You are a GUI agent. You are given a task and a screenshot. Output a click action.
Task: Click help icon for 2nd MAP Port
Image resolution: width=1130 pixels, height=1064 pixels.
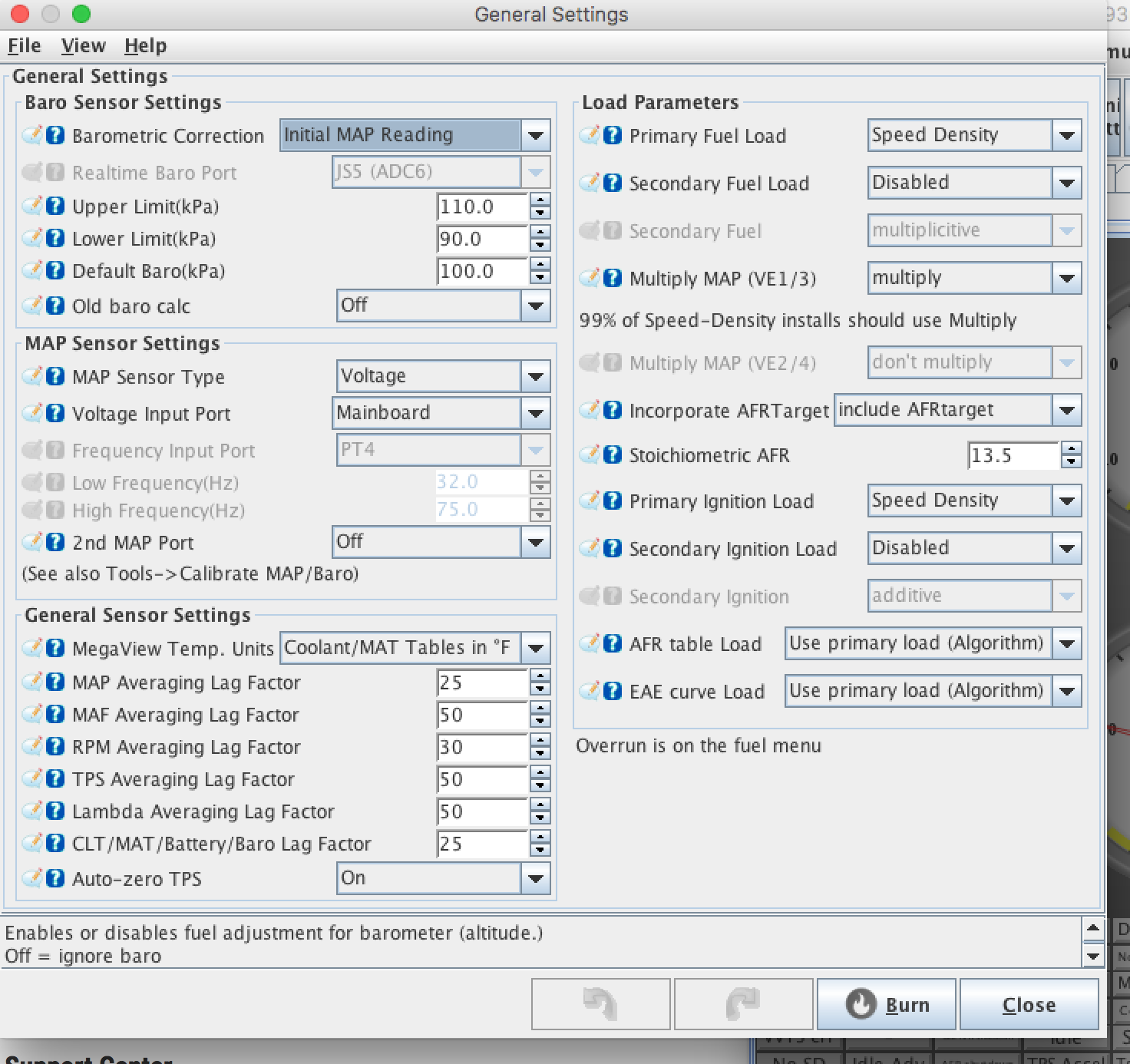point(55,542)
